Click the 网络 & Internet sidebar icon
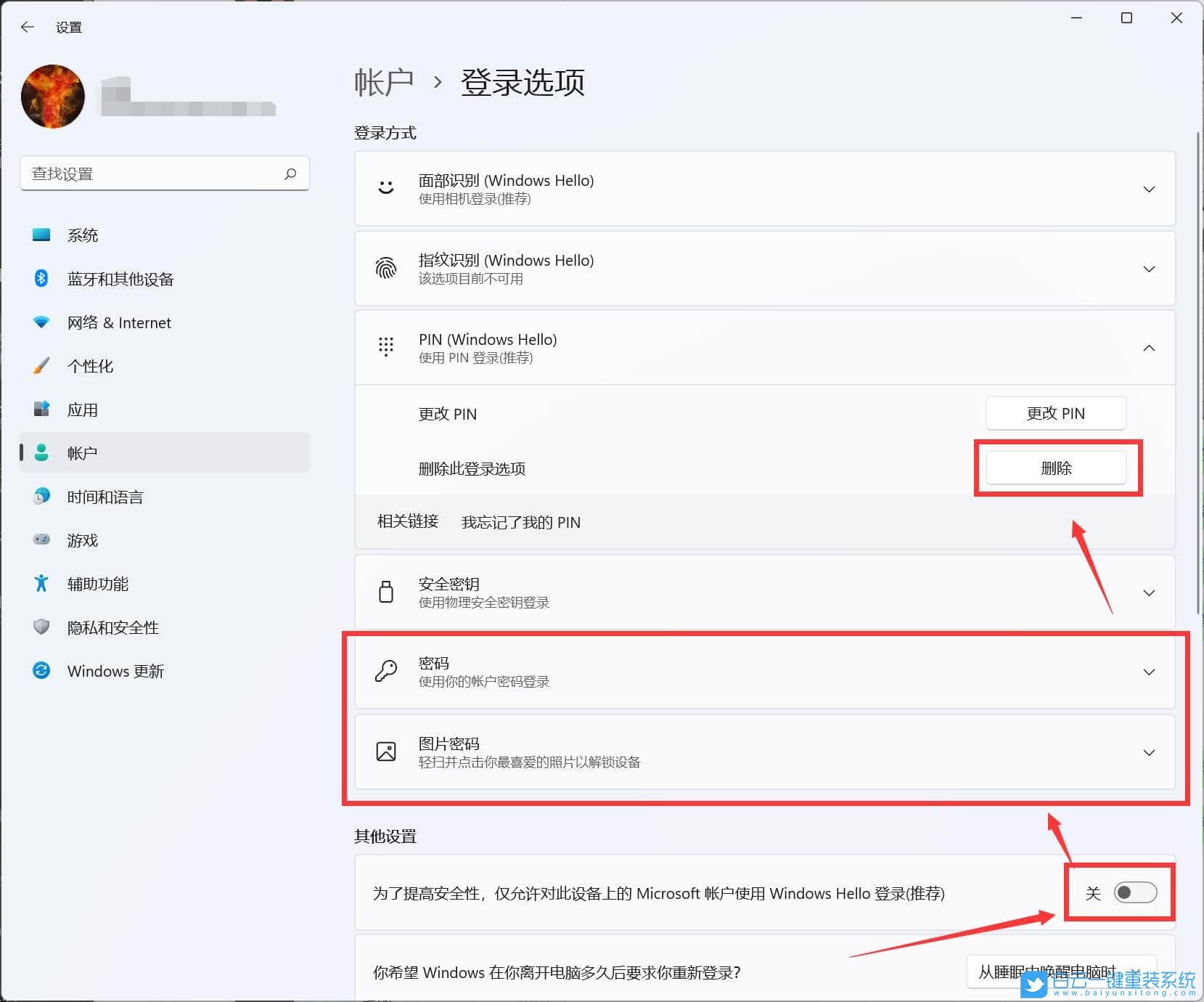The width and height of the screenshot is (1204, 1002). pyautogui.click(x=42, y=322)
